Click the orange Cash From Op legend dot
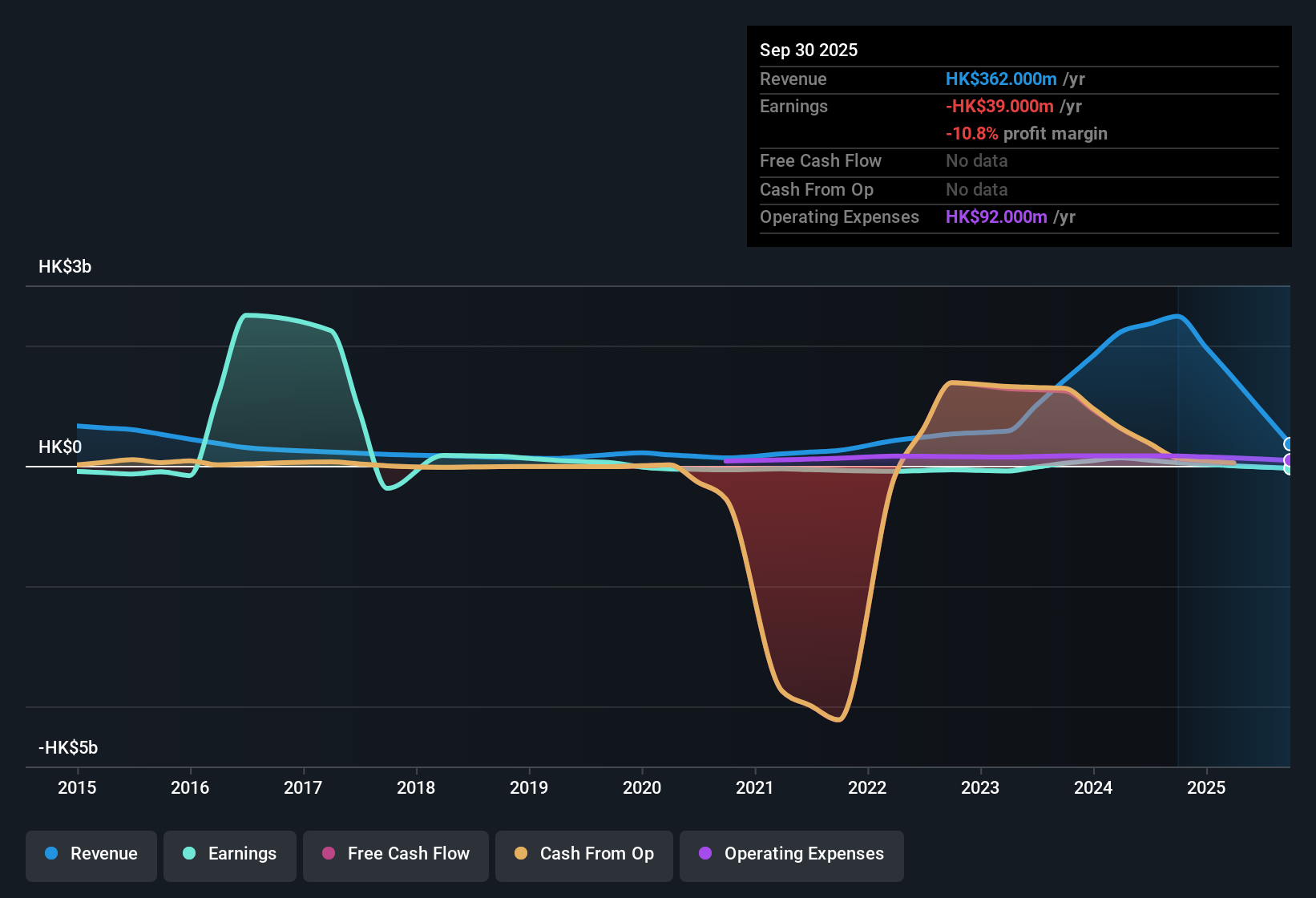1316x898 pixels. point(520,854)
